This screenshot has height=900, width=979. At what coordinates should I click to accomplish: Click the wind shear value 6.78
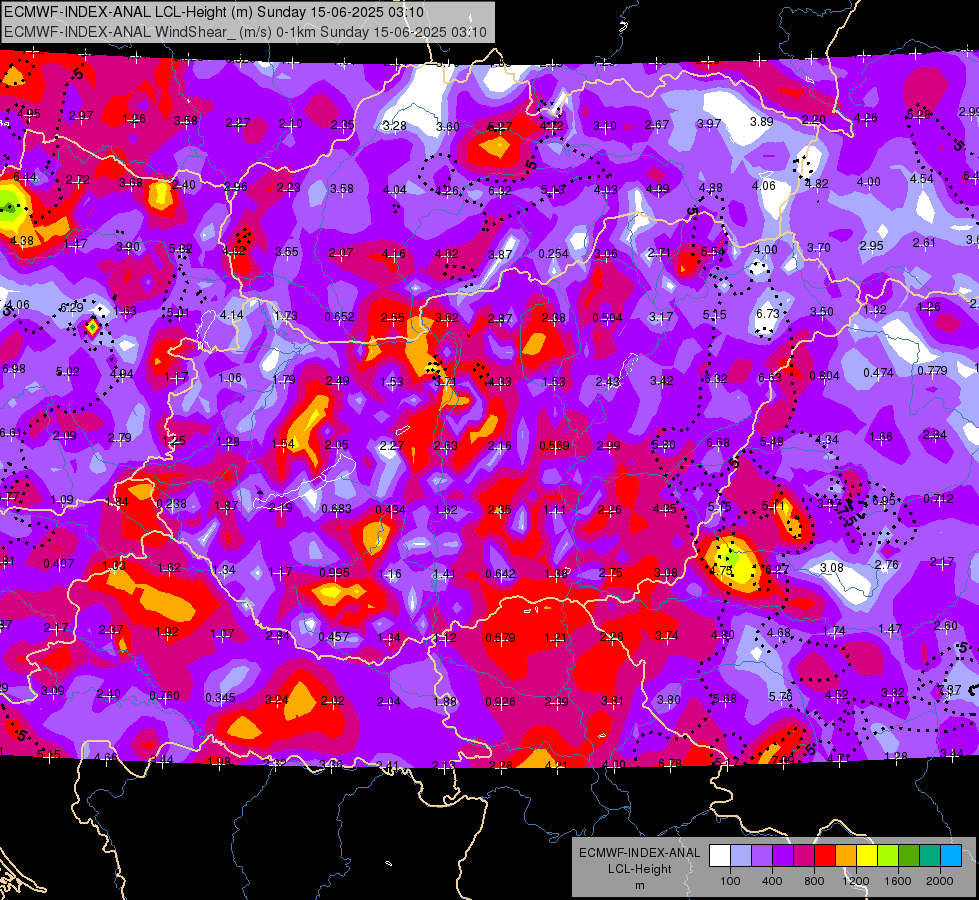pos(670,763)
